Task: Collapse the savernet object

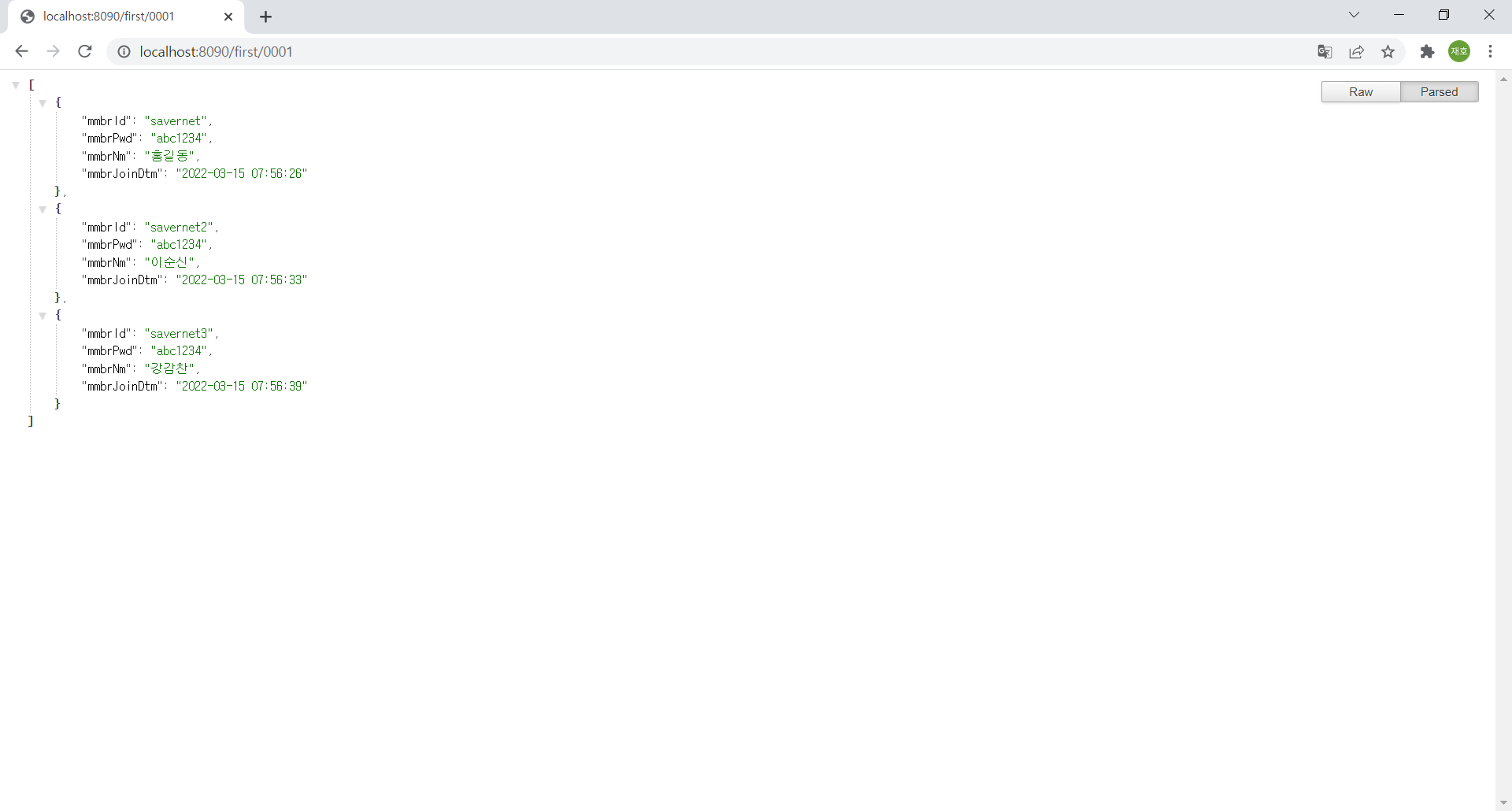Action: [x=43, y=103]
